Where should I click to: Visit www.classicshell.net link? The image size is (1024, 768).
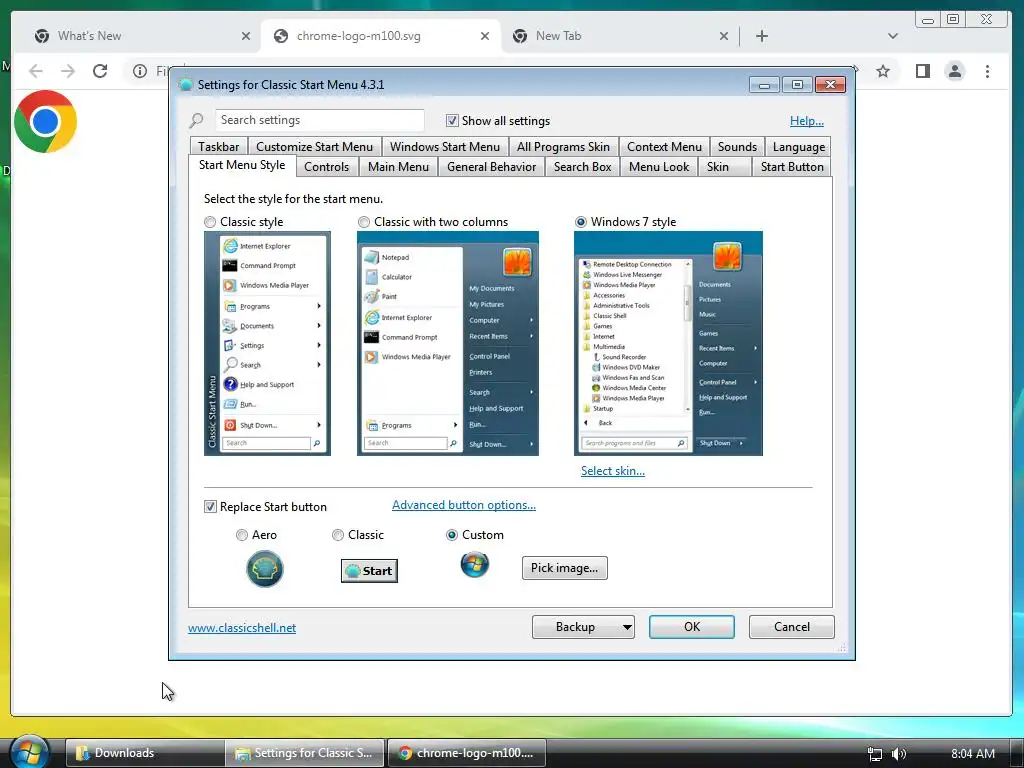[242, 628]
